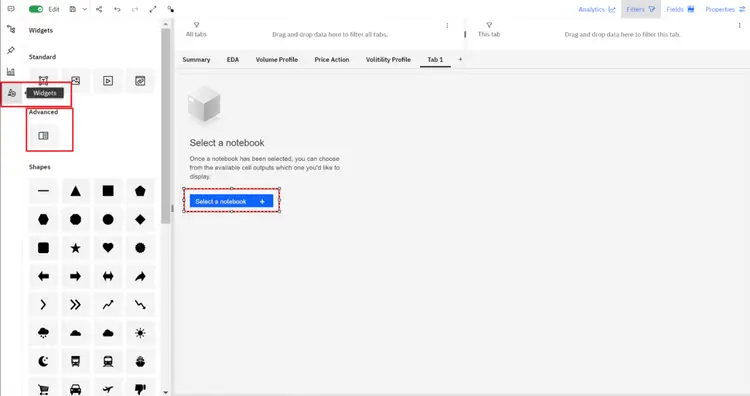Insert the right arrow shape

coord(76,276)
